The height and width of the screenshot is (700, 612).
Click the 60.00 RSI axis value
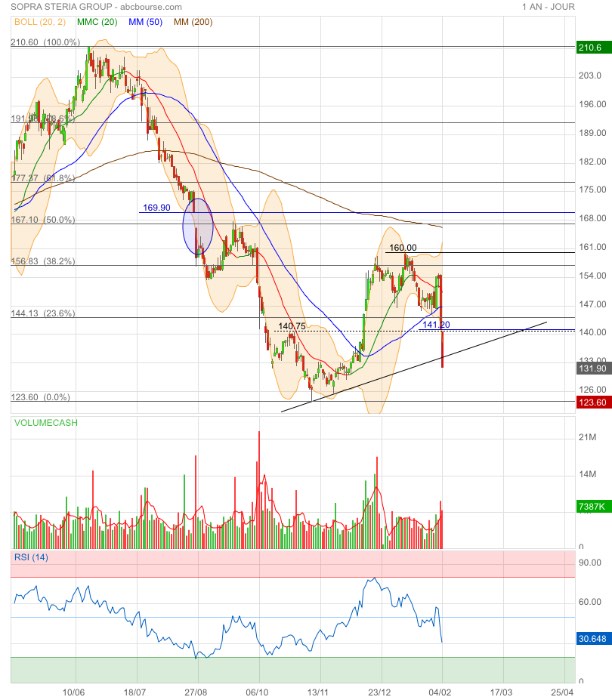tap(590, 602)
